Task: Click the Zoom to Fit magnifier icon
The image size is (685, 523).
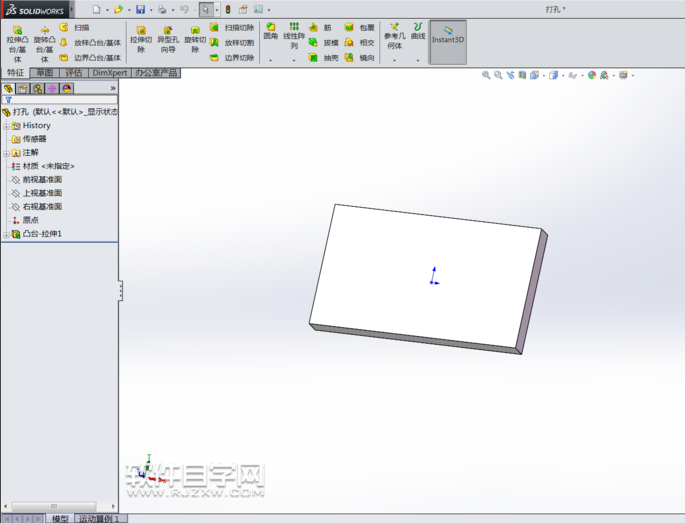Action: tap(486, 75)
